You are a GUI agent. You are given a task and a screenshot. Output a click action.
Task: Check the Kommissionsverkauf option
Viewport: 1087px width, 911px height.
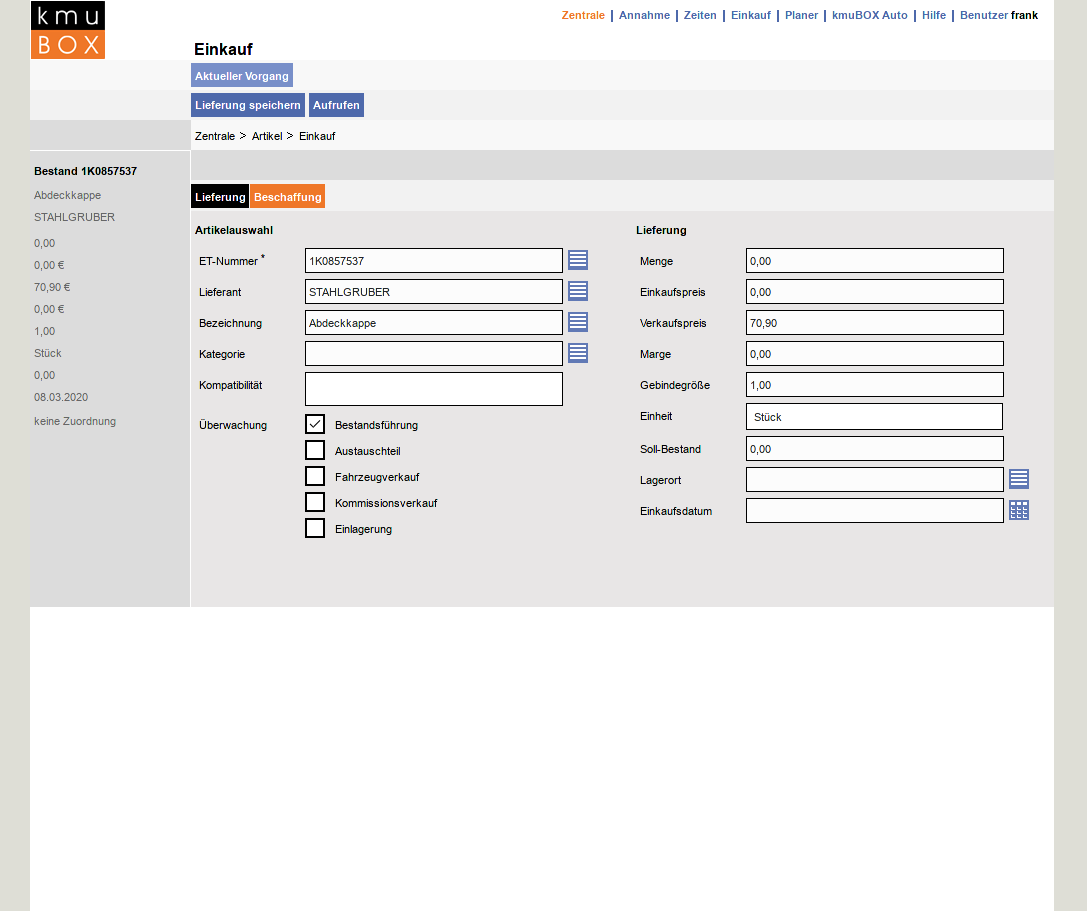click(315, 502)
